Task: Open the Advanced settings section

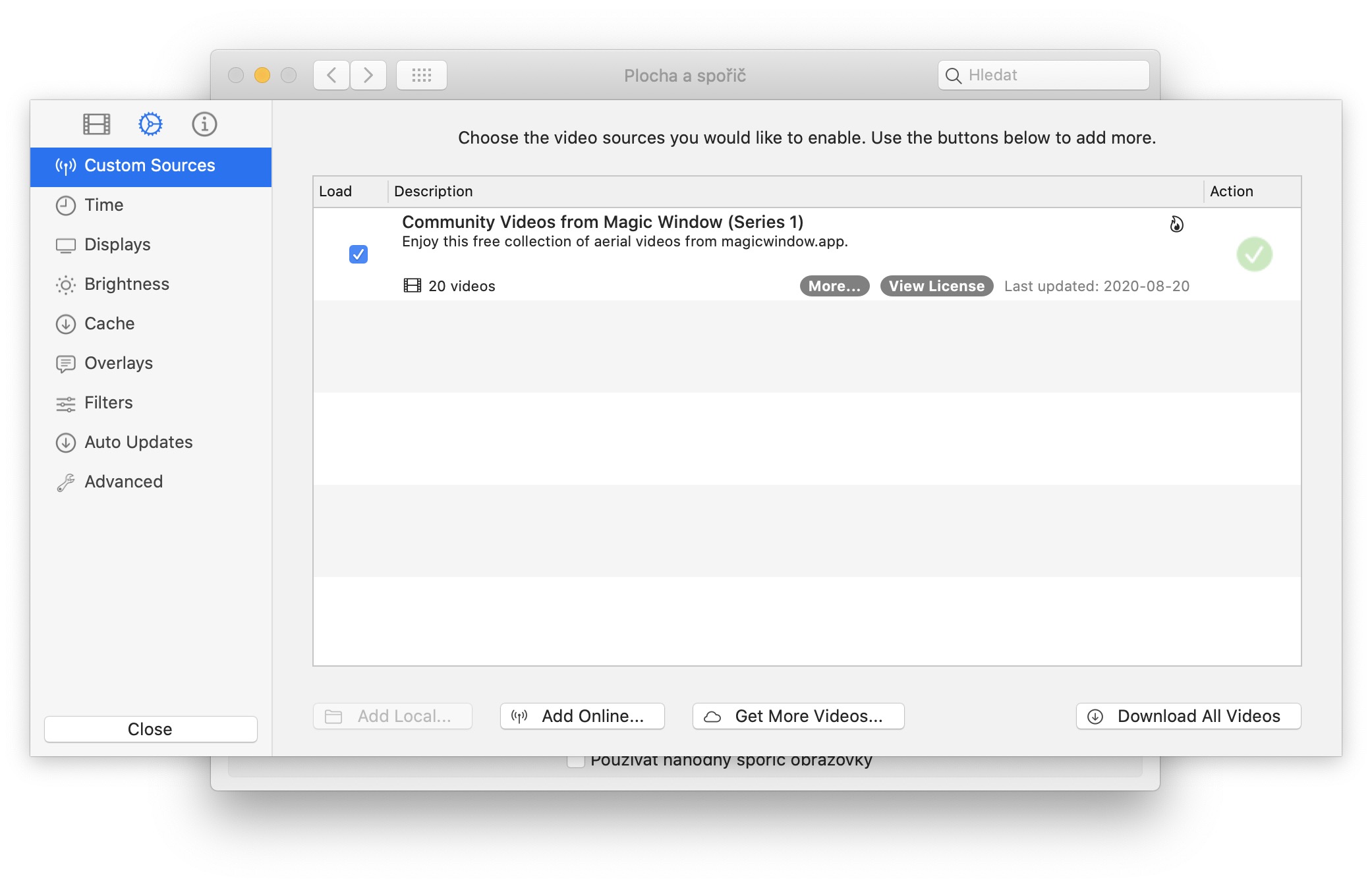Action: coord(123,482)
